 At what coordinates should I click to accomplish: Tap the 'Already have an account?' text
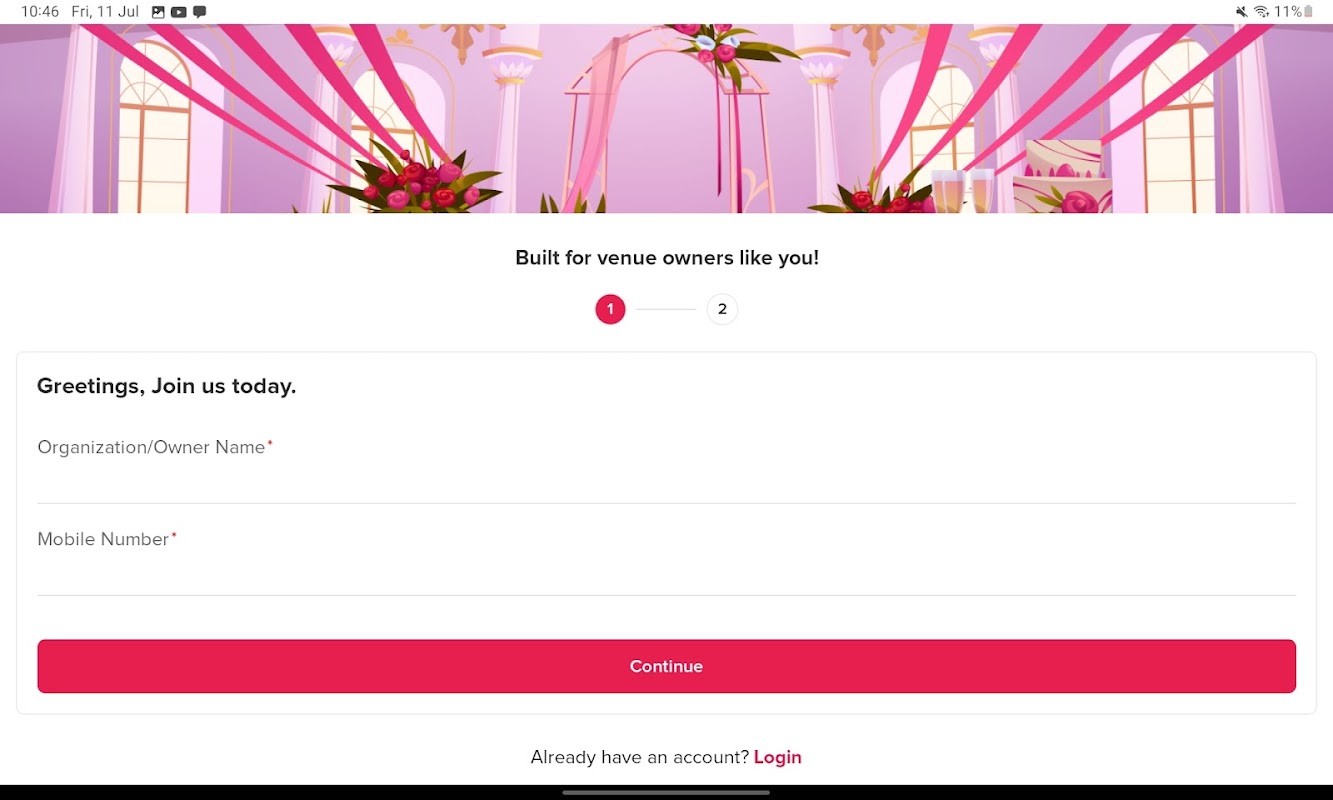click(x=640, y=757)
